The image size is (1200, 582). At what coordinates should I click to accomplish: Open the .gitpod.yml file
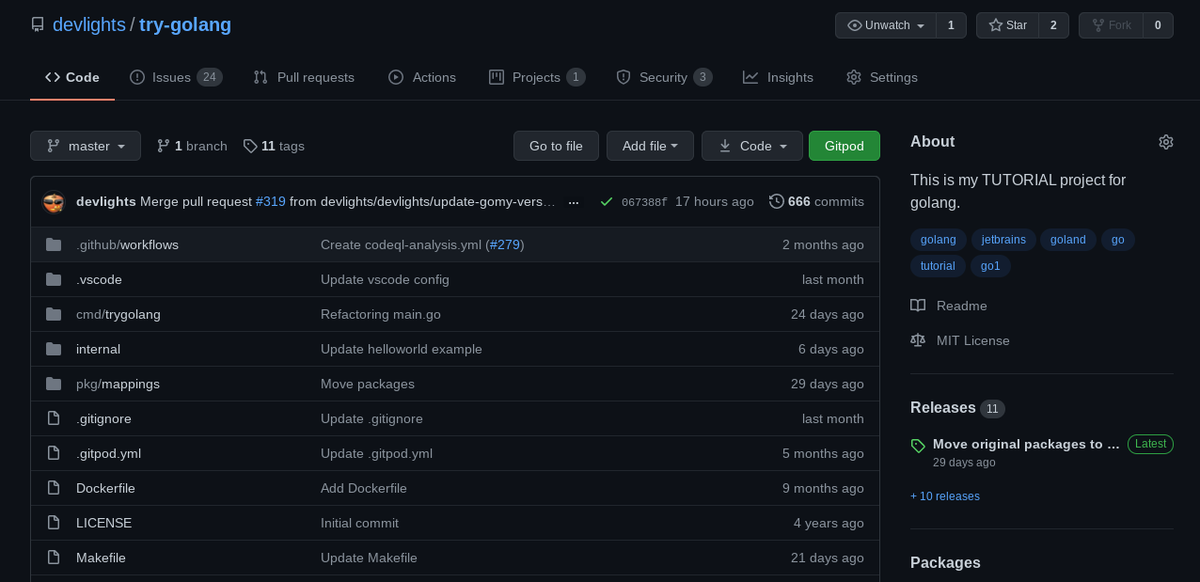point(108,454)
